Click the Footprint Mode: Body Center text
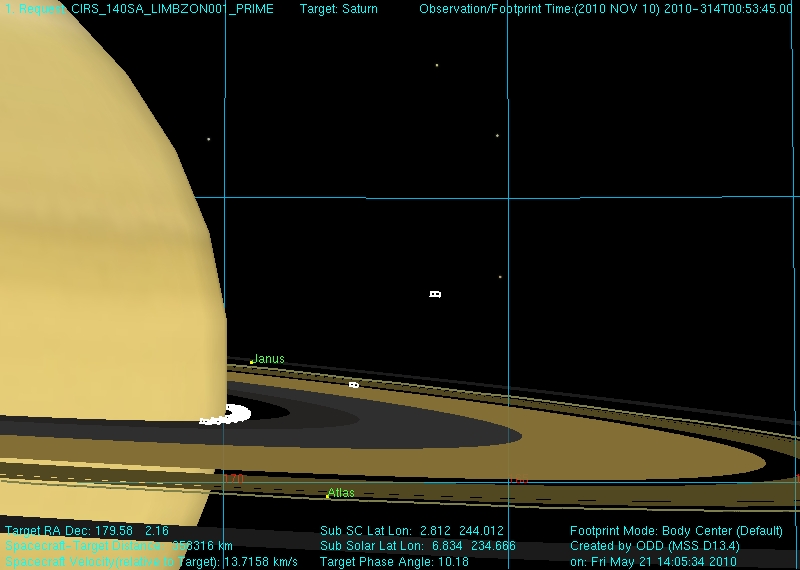The height and width of the screenshot is (570, 800). pyautogui.click(x=676, y=531)
